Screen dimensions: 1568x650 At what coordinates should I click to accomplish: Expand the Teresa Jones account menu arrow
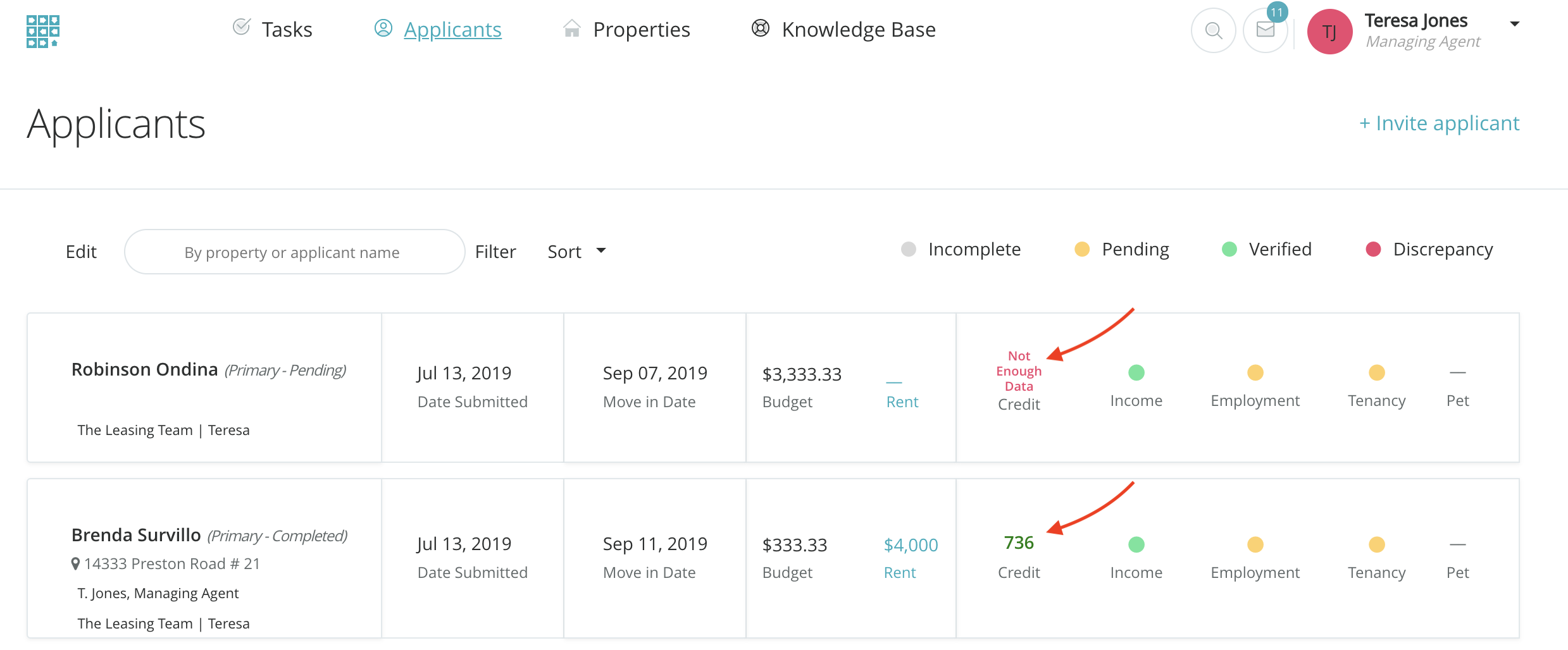pos(1514,24)
